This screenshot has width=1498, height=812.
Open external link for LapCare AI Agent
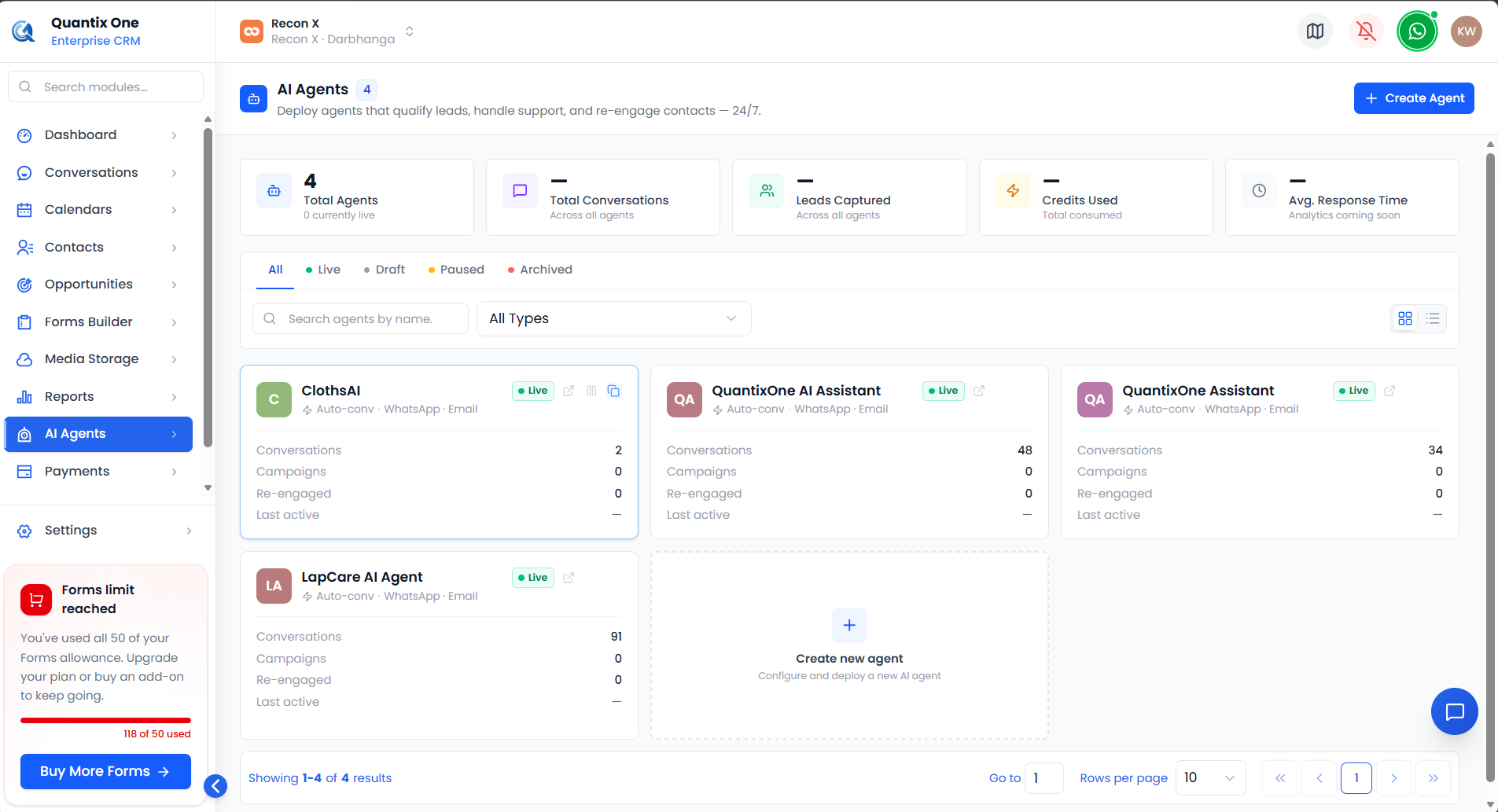pos(569,578)
